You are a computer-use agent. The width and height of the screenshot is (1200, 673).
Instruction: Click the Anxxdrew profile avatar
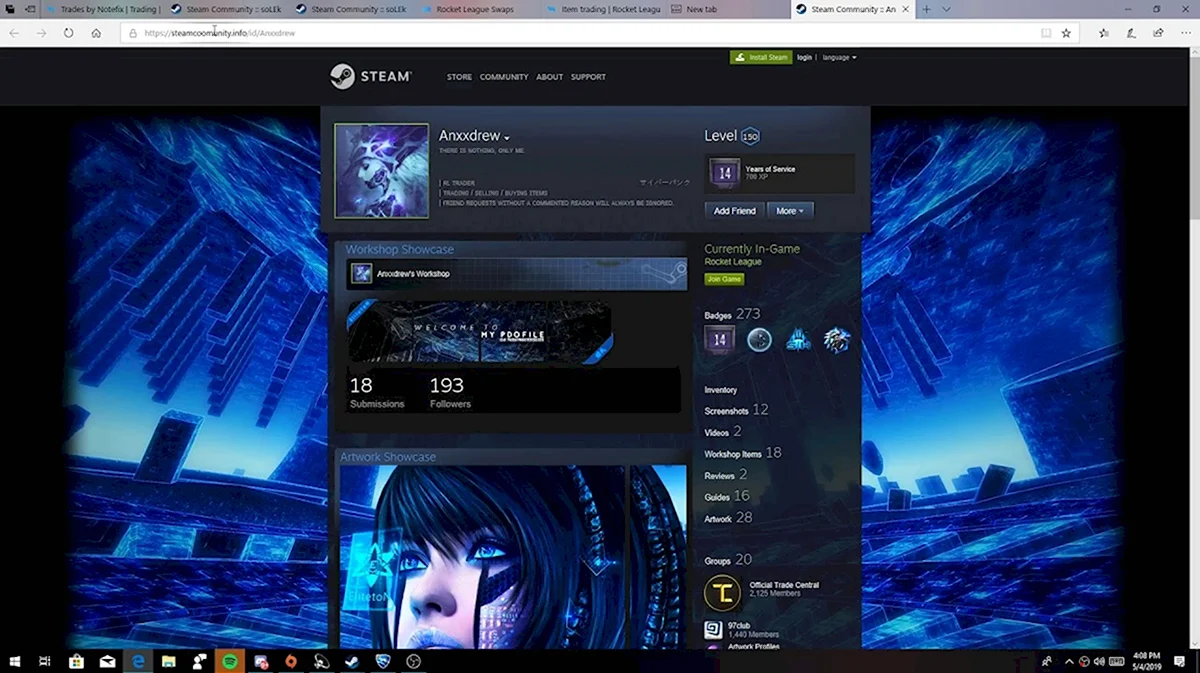(381, 171)
